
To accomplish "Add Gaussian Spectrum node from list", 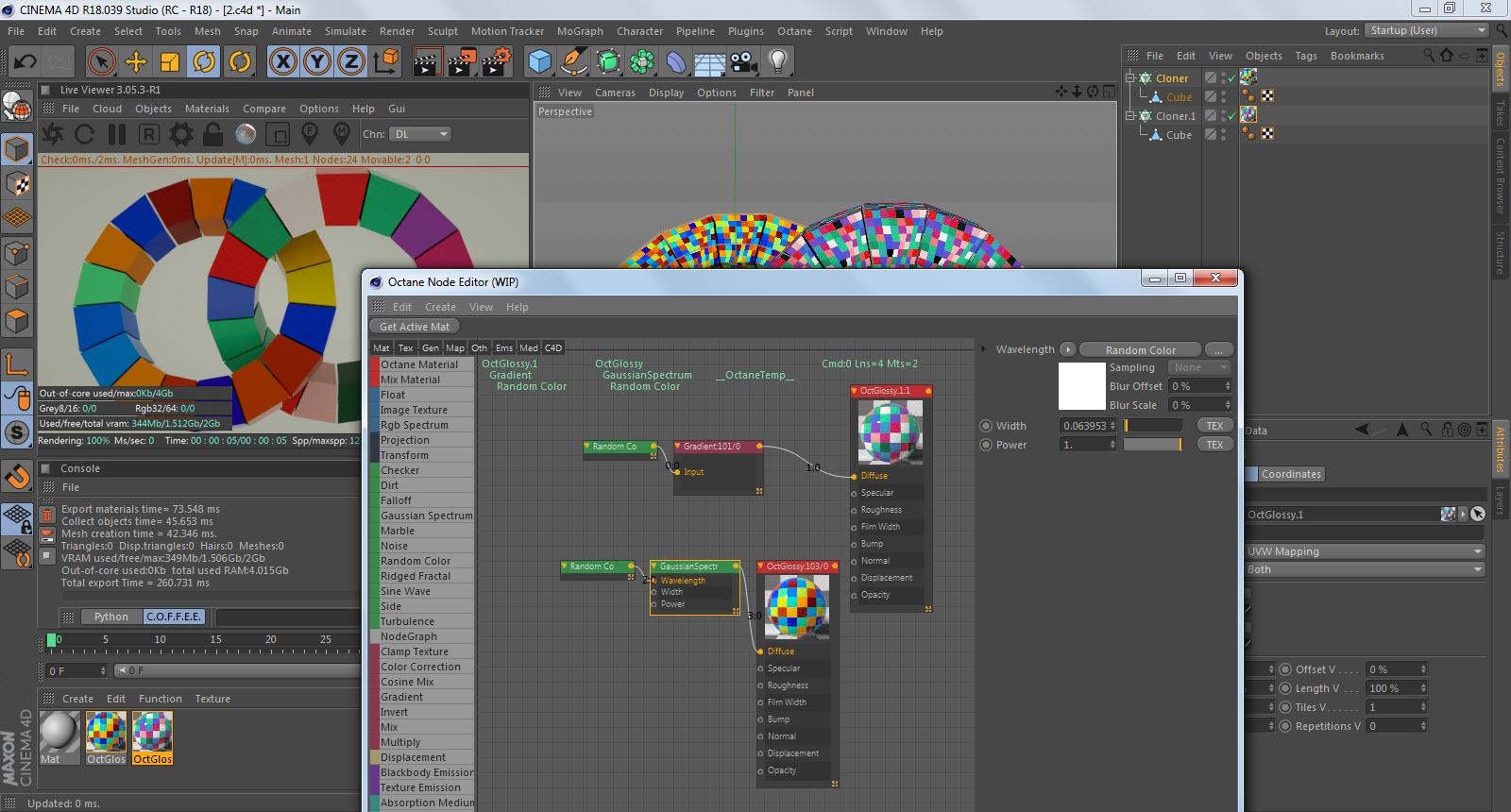I will click(426, 516).
